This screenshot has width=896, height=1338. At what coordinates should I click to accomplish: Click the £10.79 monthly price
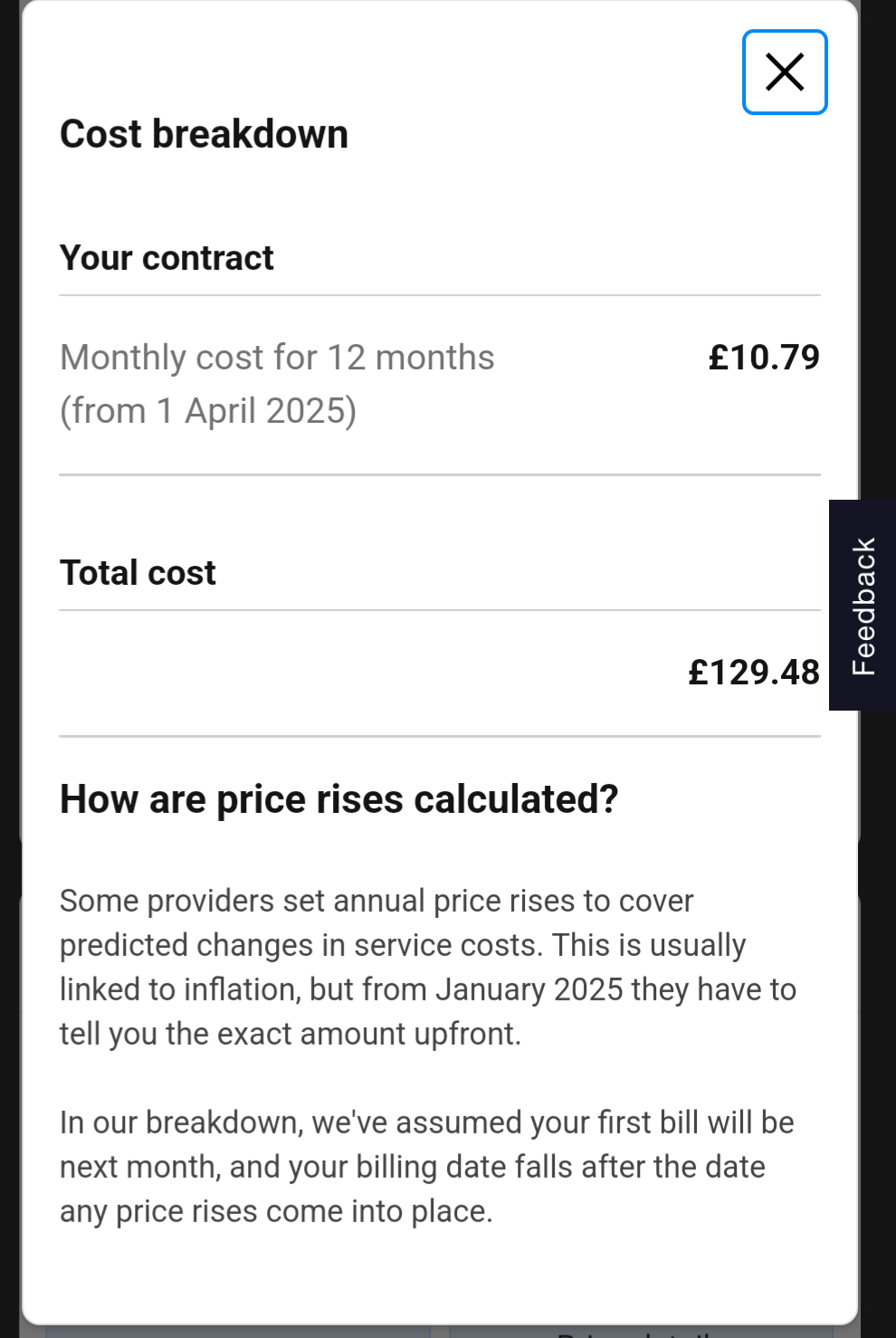coord(763,358)
